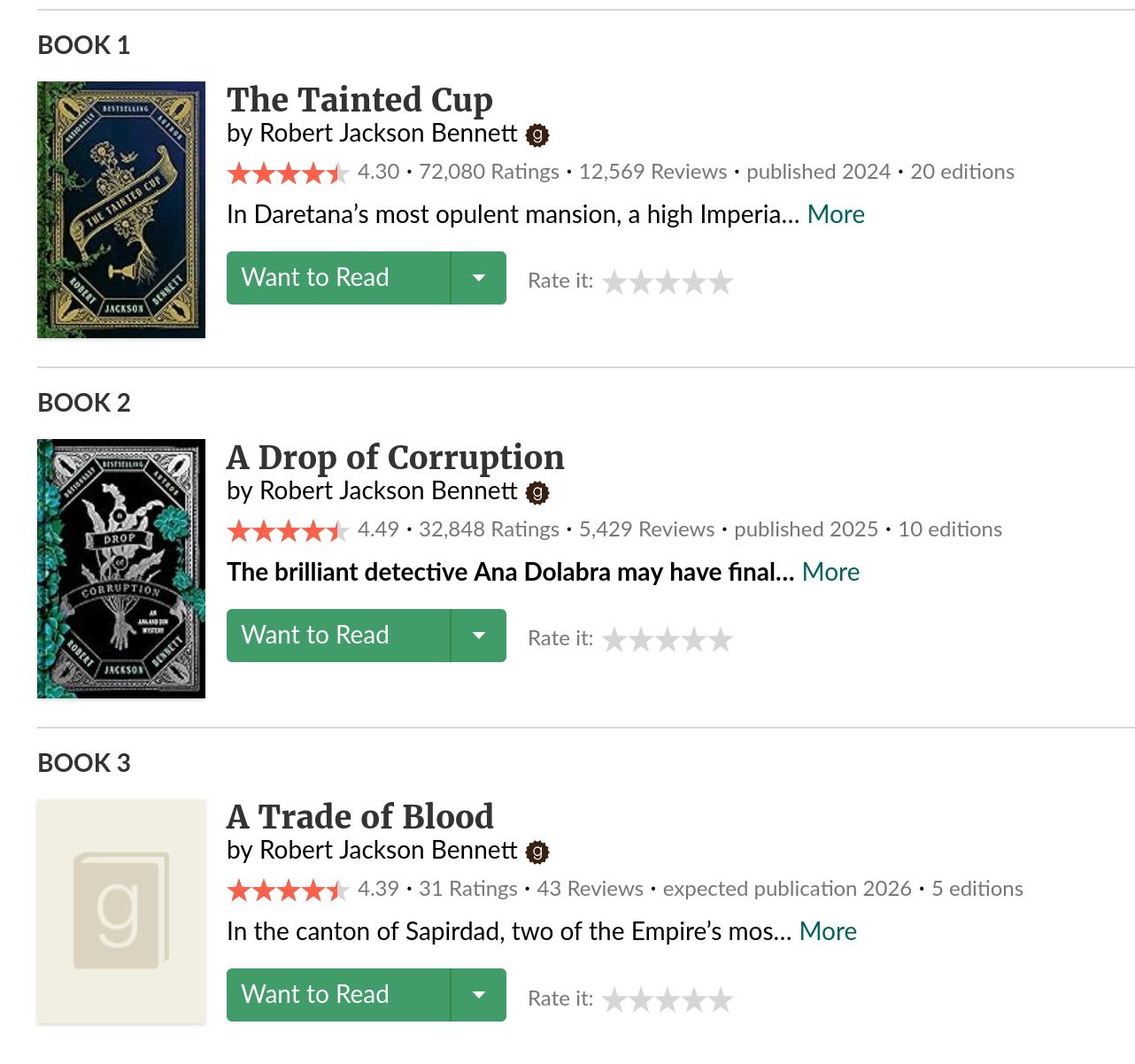Expand A Trade of Blood description with More
The image size is (1135, 1064).
point(828,932)
